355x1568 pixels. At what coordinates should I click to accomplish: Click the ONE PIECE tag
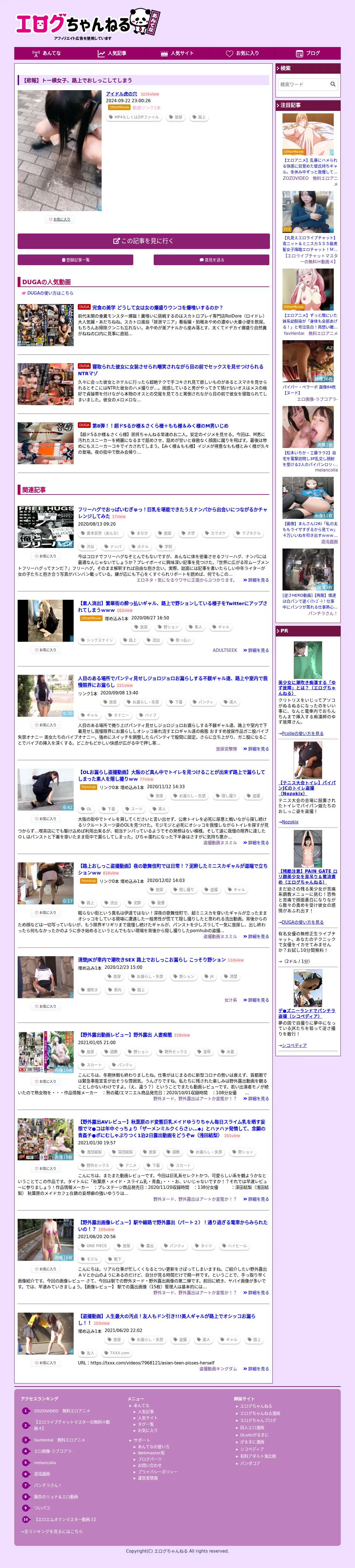pos(94,1246)
